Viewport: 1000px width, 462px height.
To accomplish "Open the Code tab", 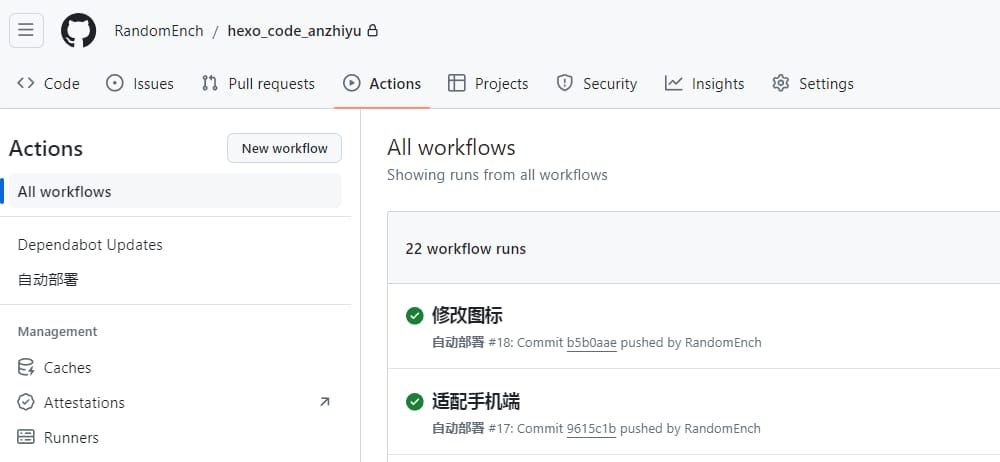I will click(48, 84).
